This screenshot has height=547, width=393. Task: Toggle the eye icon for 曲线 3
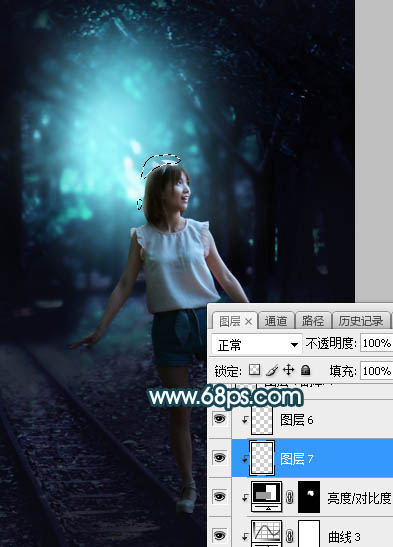[x=219, y=535]
